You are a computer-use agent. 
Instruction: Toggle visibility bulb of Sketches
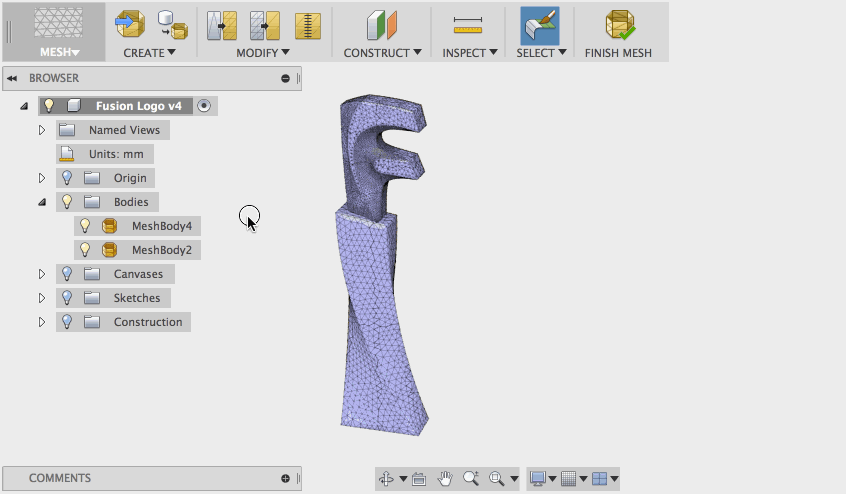[x=67, y=297]
